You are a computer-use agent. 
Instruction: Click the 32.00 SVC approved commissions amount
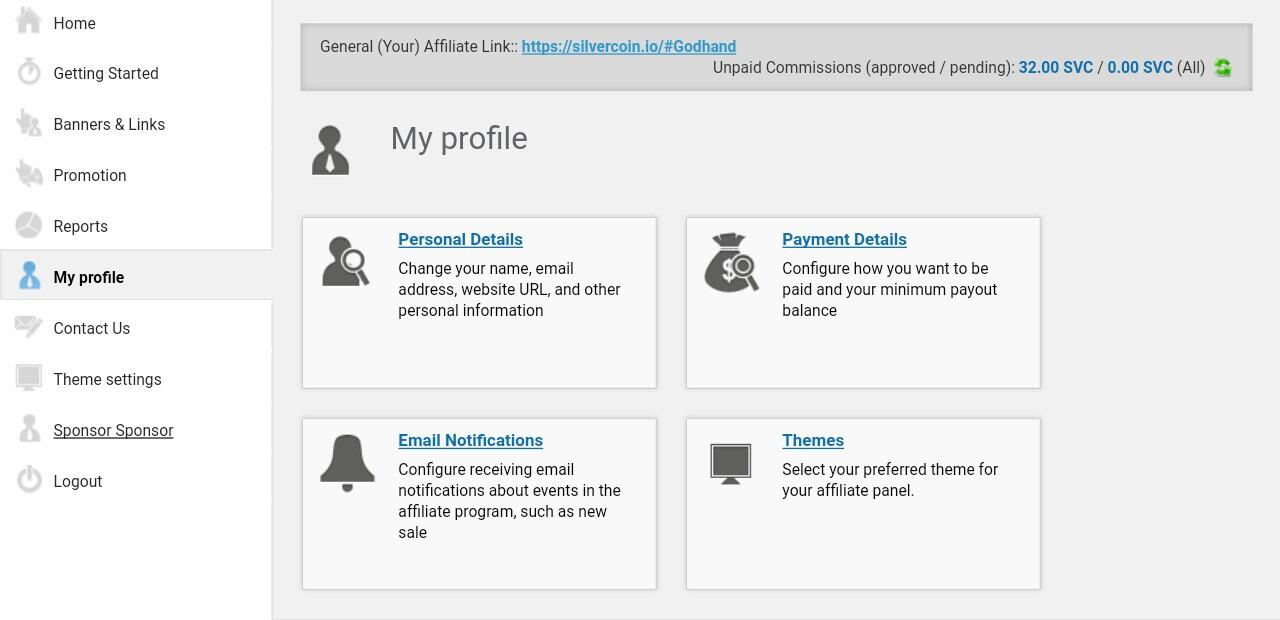(x=1055, y=67)
